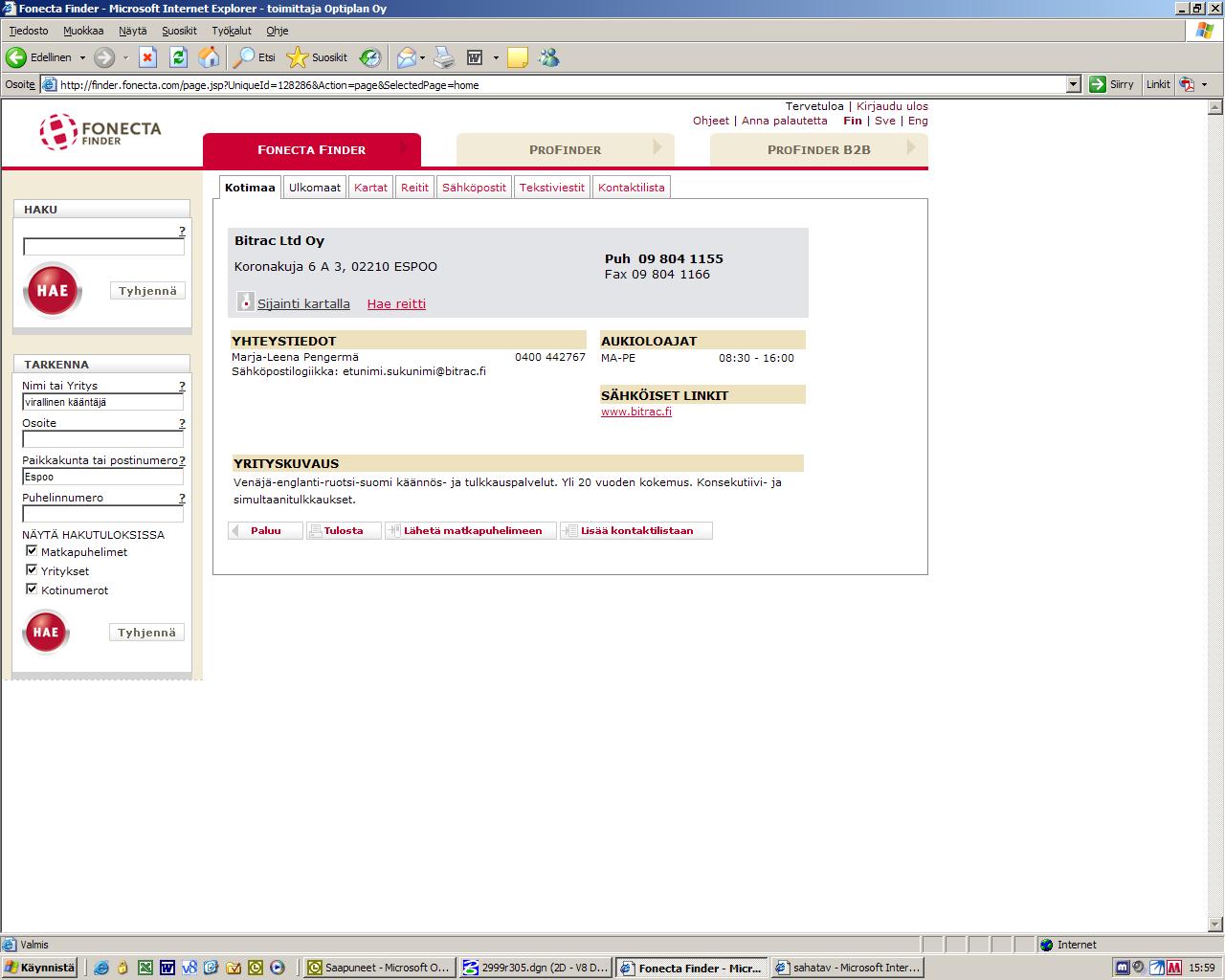Click the Stop loading toolbar icon

(147, 57)
